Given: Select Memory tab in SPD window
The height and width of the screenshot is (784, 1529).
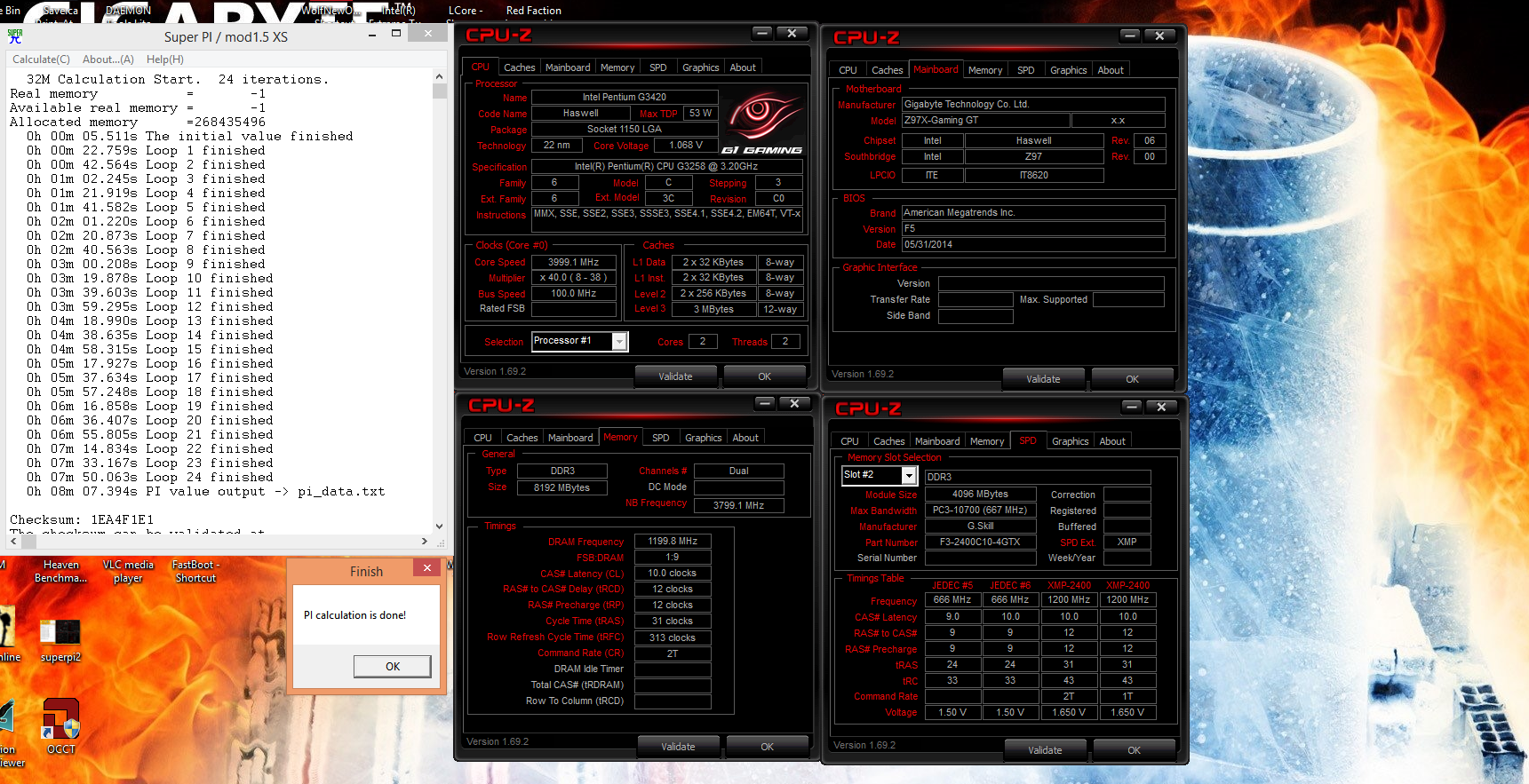Looking at the screenshot, I should tap(987, 441).
